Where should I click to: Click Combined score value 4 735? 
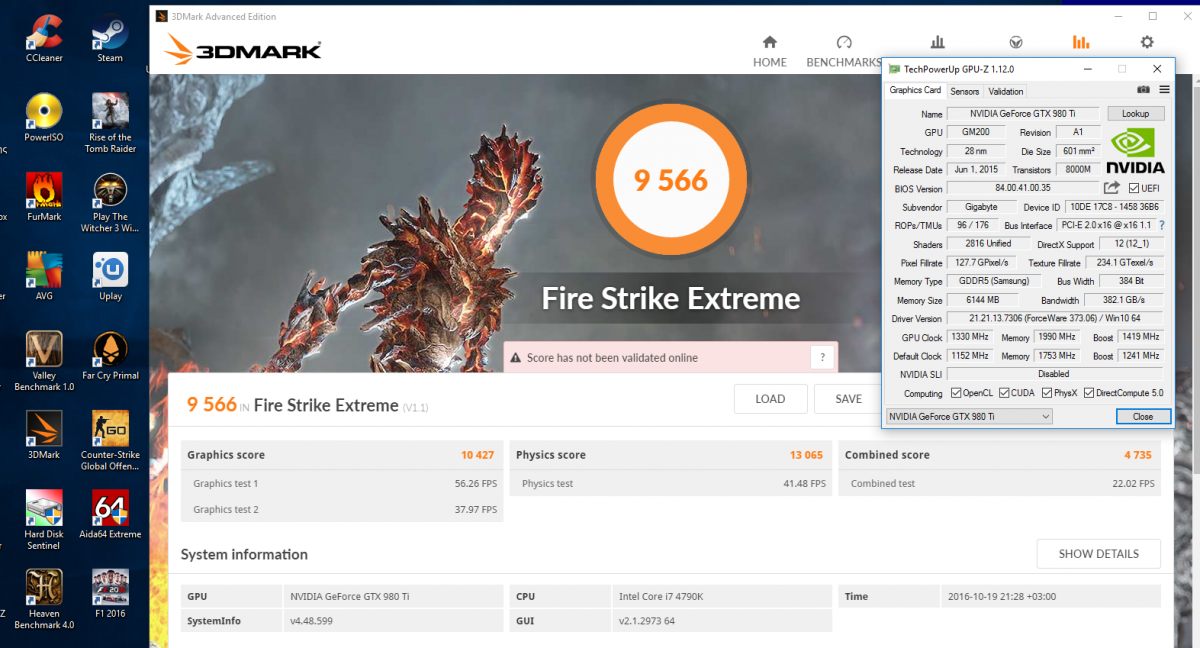coord(1139,455)
